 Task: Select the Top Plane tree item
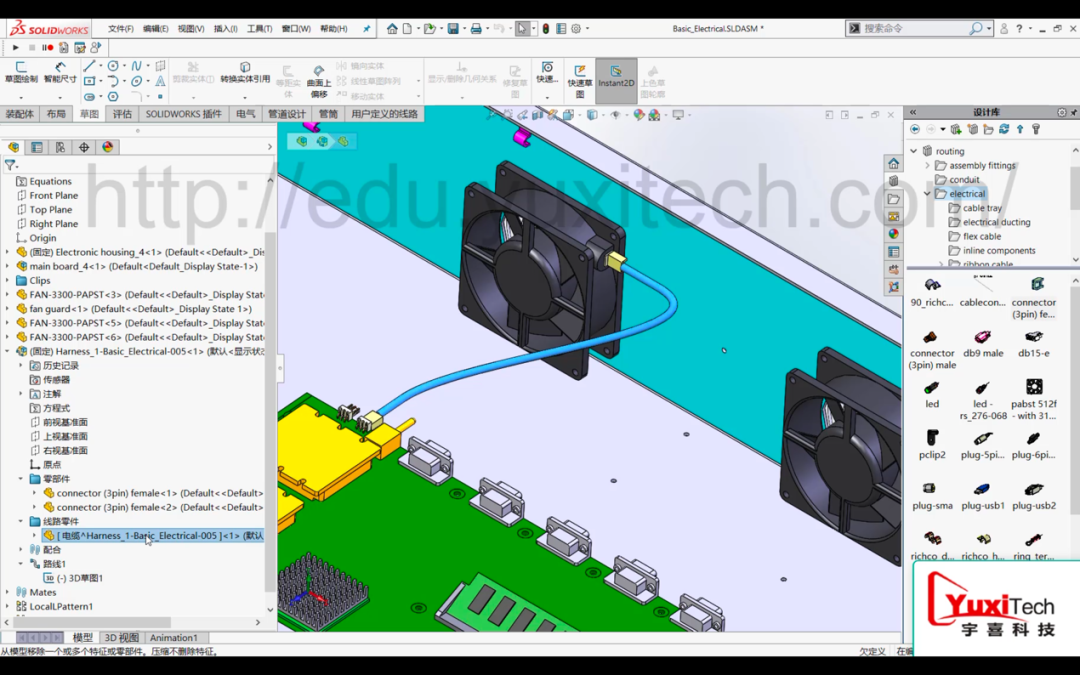pos(50,209)
